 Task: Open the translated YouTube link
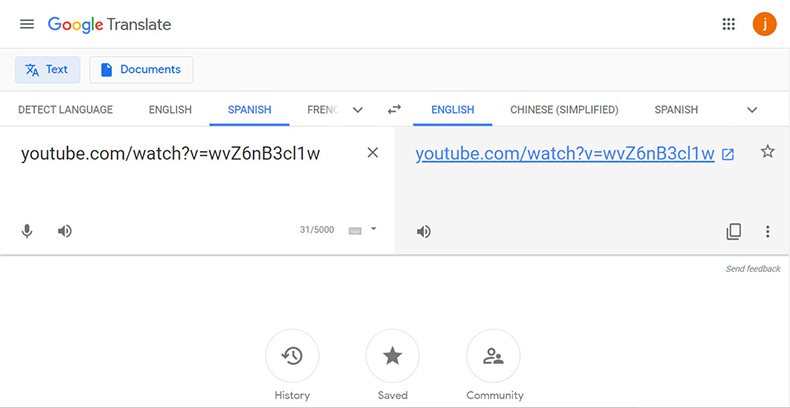(x=565, y=154)
